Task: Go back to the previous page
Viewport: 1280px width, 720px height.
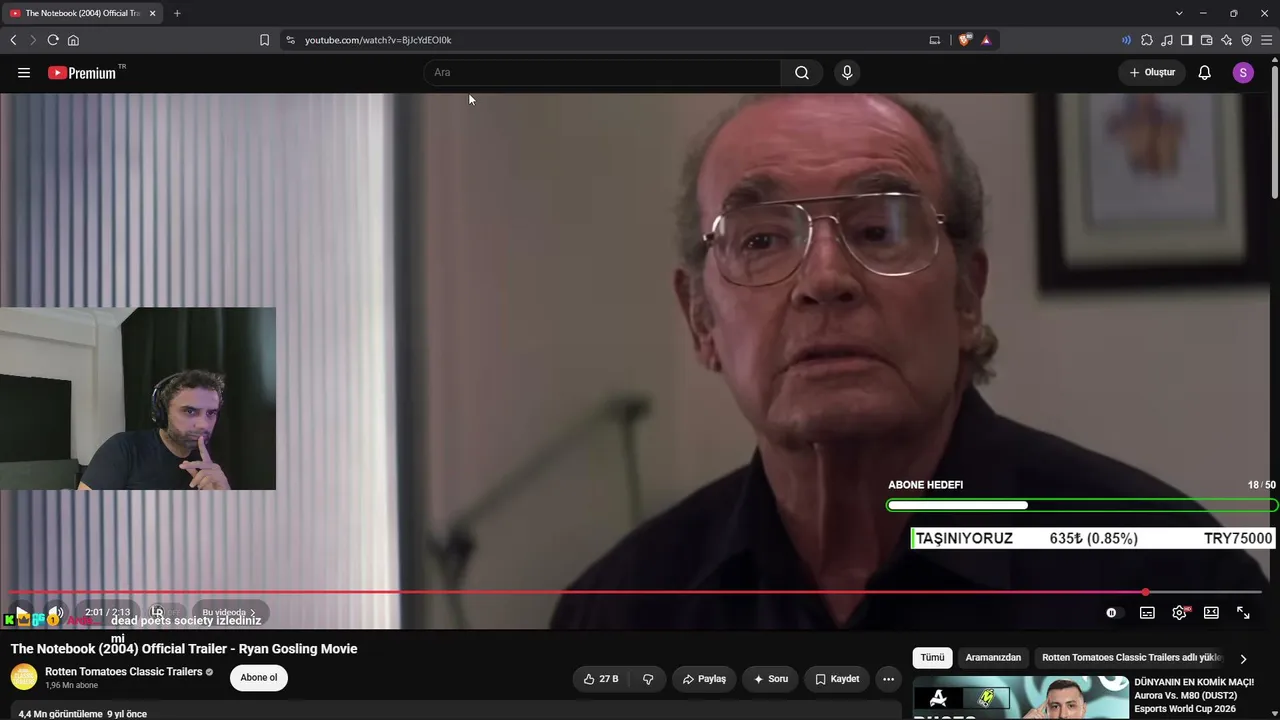Action: [13, 40]
